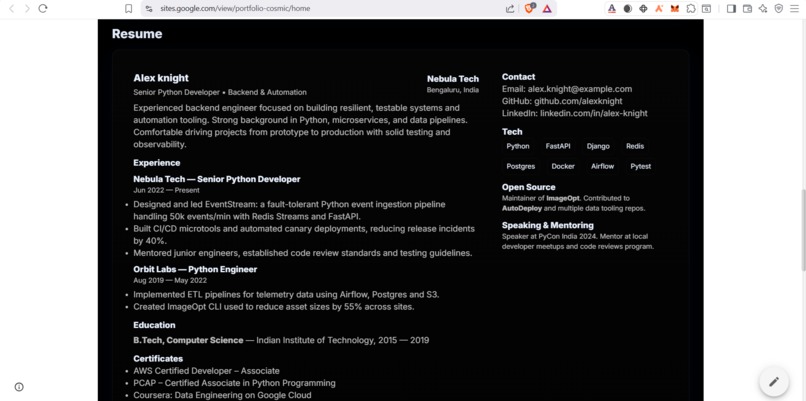Click the Postgres tech tag
This screenshot has height=401, width=806.
pos(521,166)
